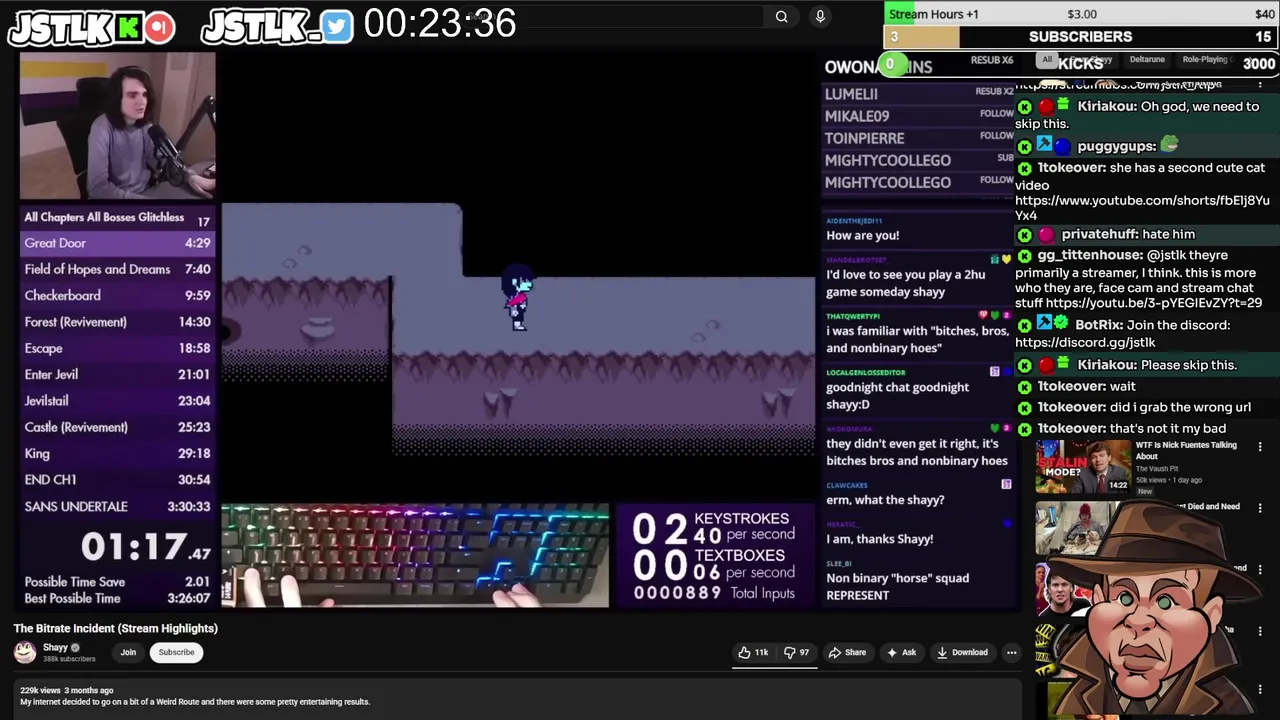Open options menu for Died and Need video
This screenshot has height=720, width=1280.
[x=1260, y=507]
